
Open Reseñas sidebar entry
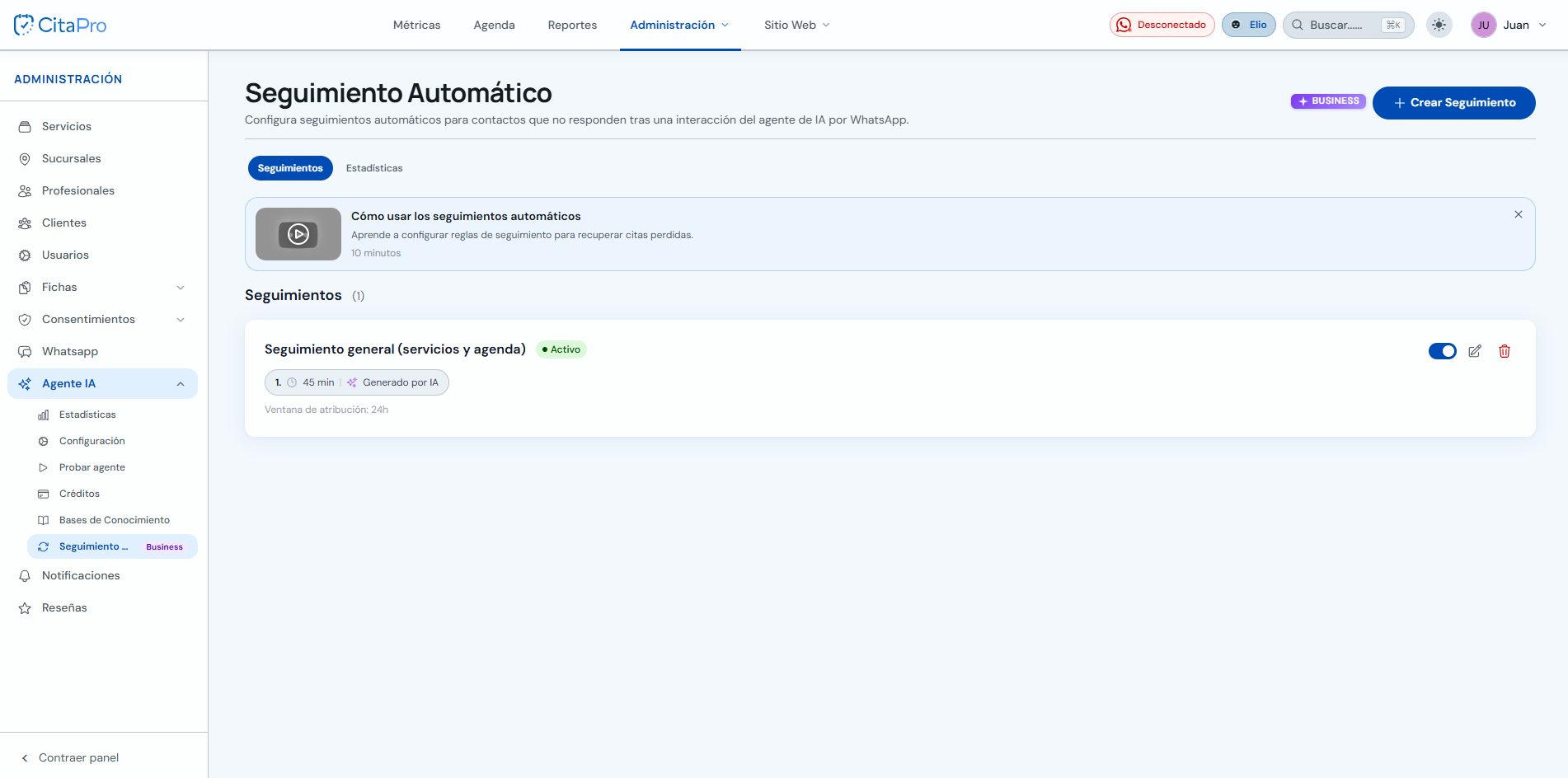point(103,607)
